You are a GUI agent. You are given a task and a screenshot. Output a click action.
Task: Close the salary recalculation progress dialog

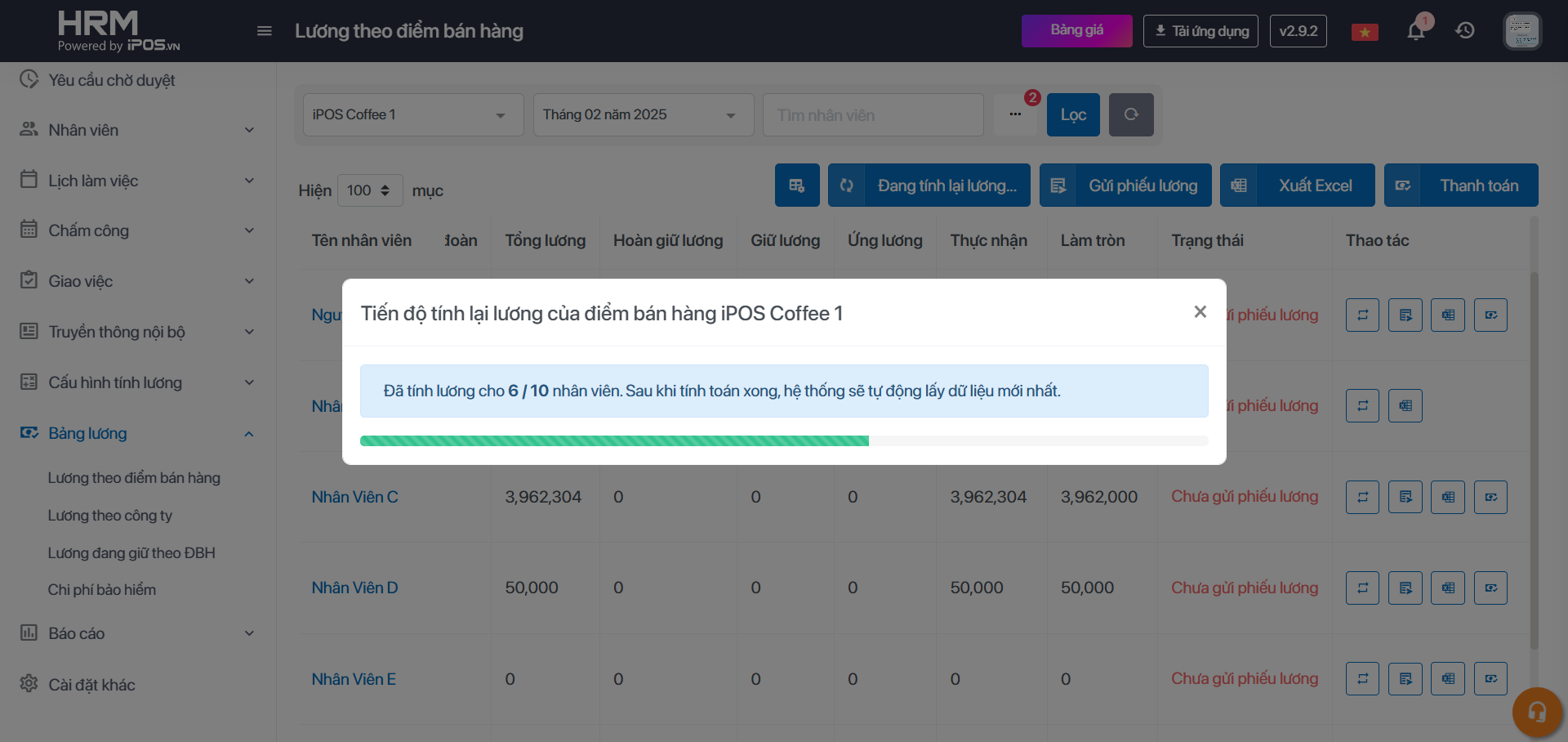pos(1200,311)
